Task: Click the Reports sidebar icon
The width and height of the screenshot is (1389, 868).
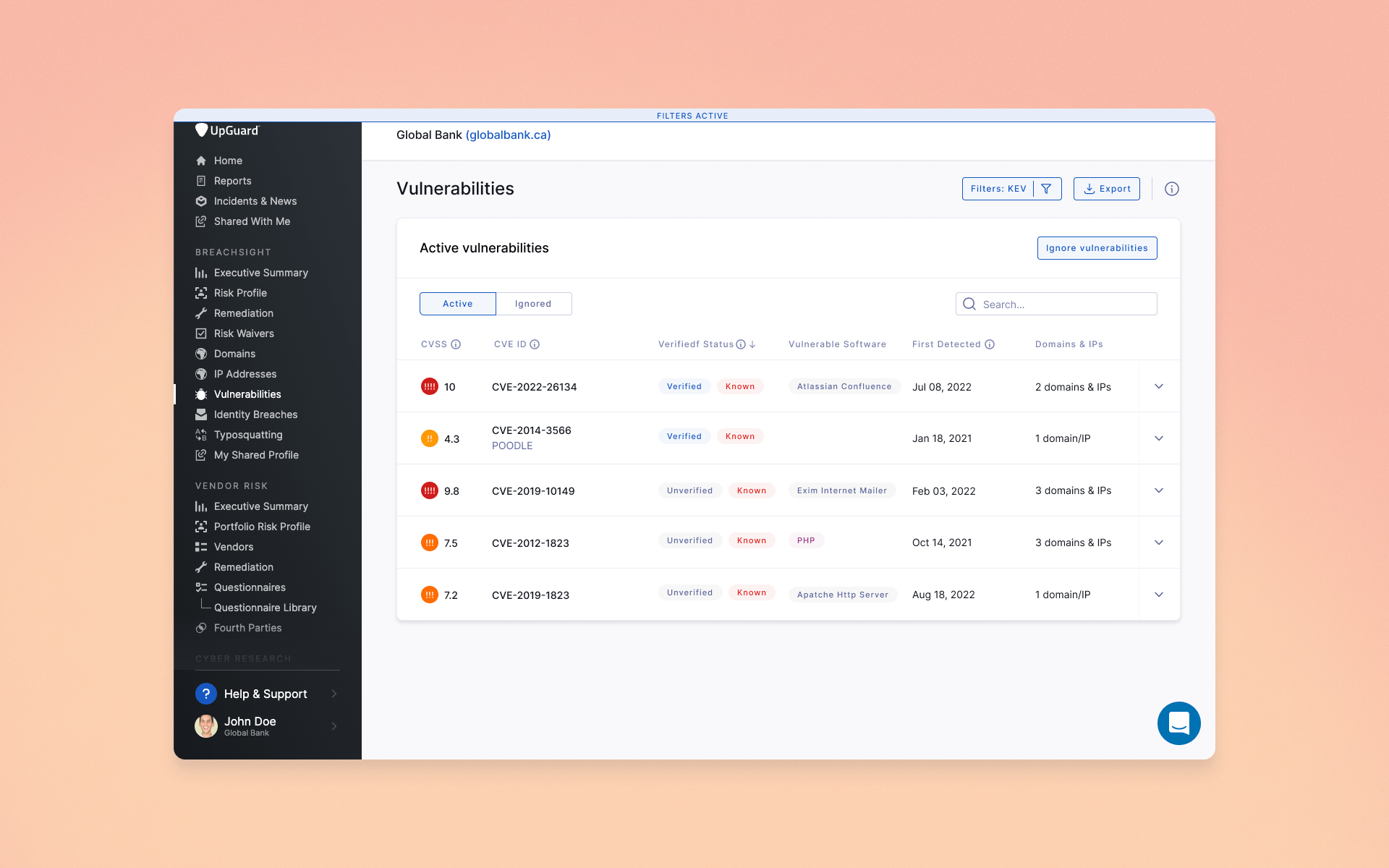Action: click(201, 181)
